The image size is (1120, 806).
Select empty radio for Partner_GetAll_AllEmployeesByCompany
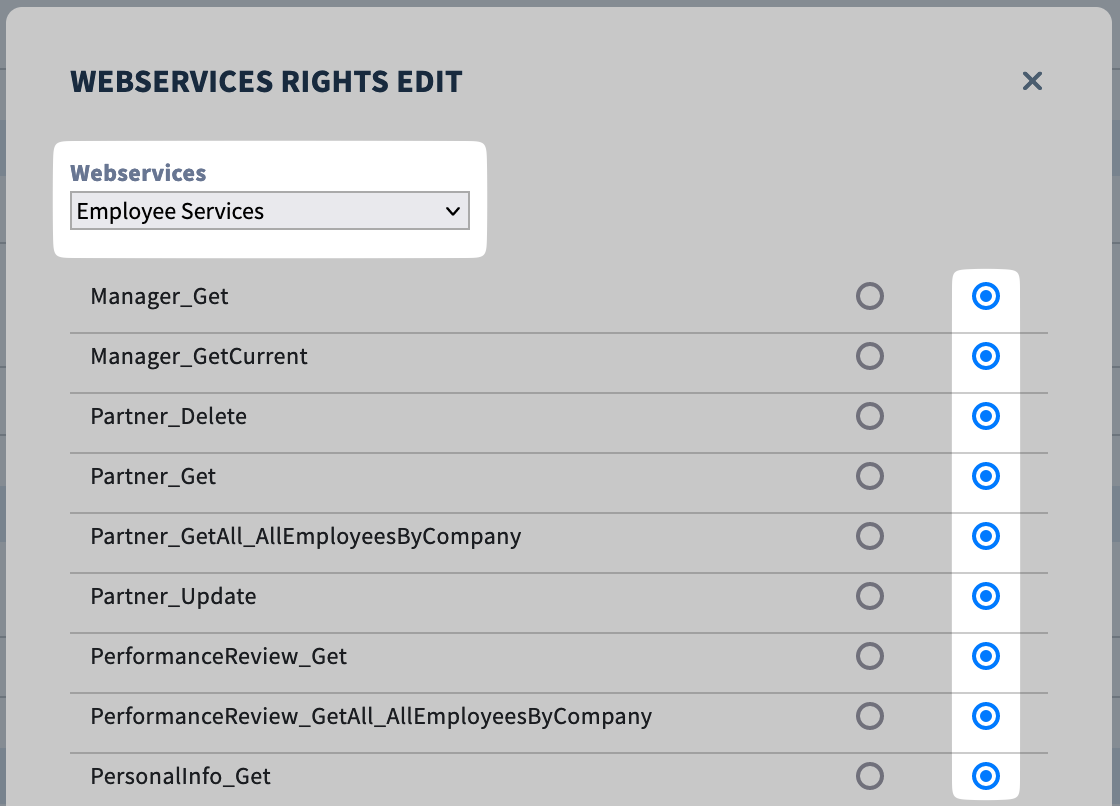click(x=870, y=536)
